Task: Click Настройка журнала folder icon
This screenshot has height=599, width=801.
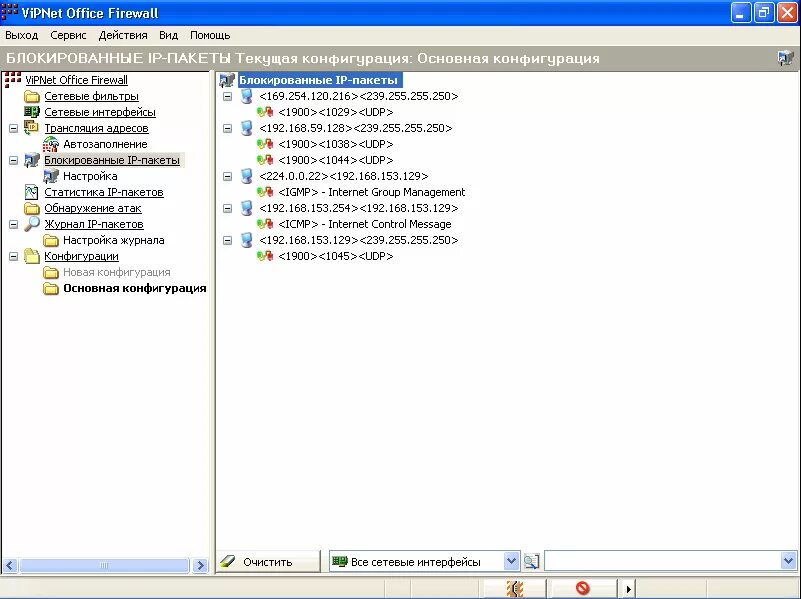Action: 51,240
